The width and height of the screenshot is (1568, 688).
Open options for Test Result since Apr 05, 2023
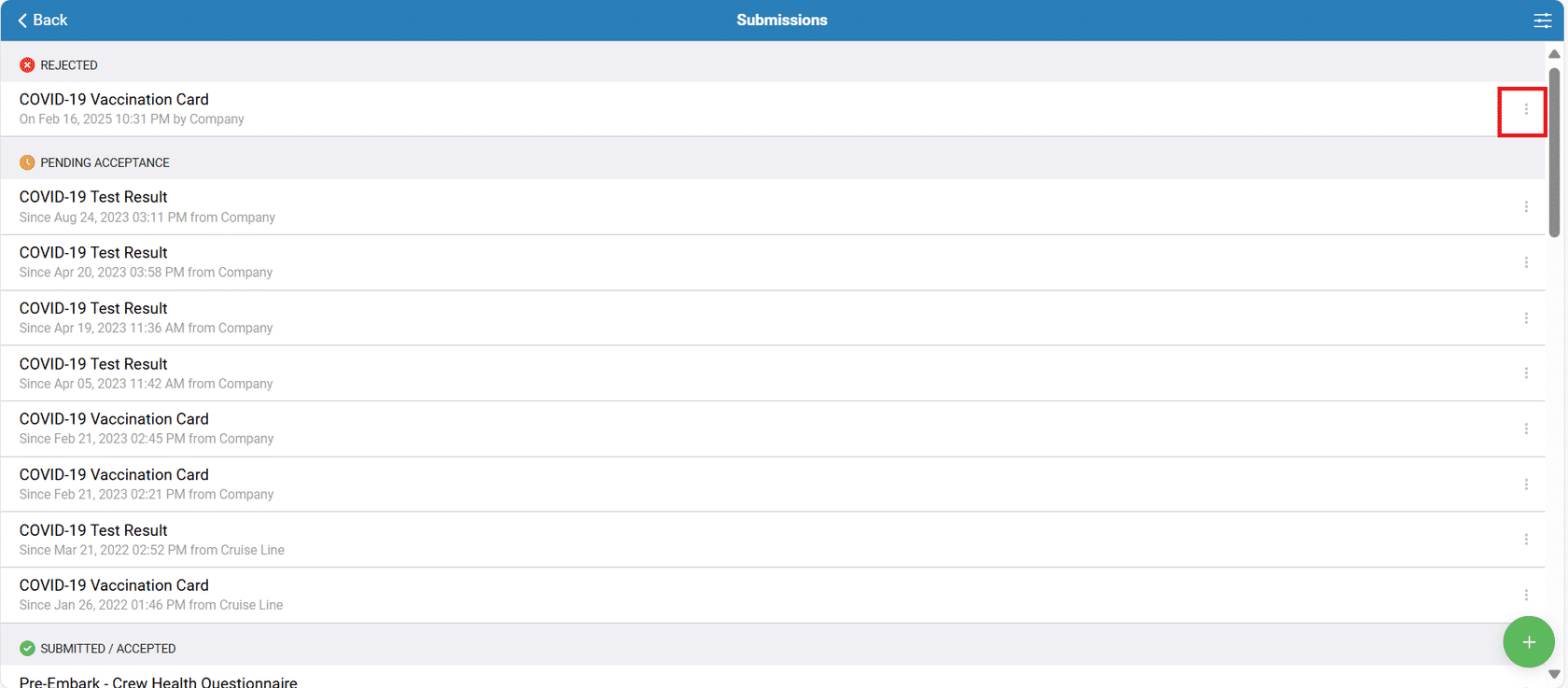point(1526,373)
